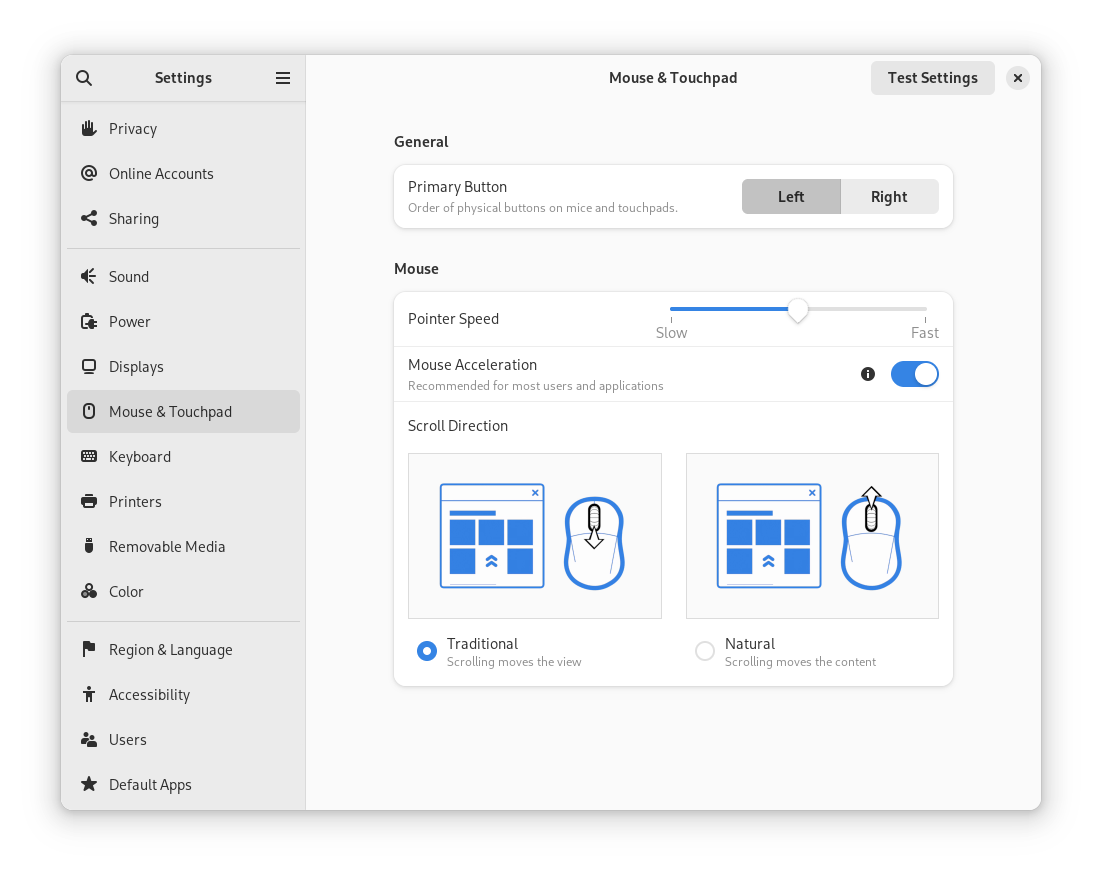Image resolution: width=1102 pixels, height=877 pixels.
Task: Select the Traditional scroll direction option
Action: tap(426, 650)
